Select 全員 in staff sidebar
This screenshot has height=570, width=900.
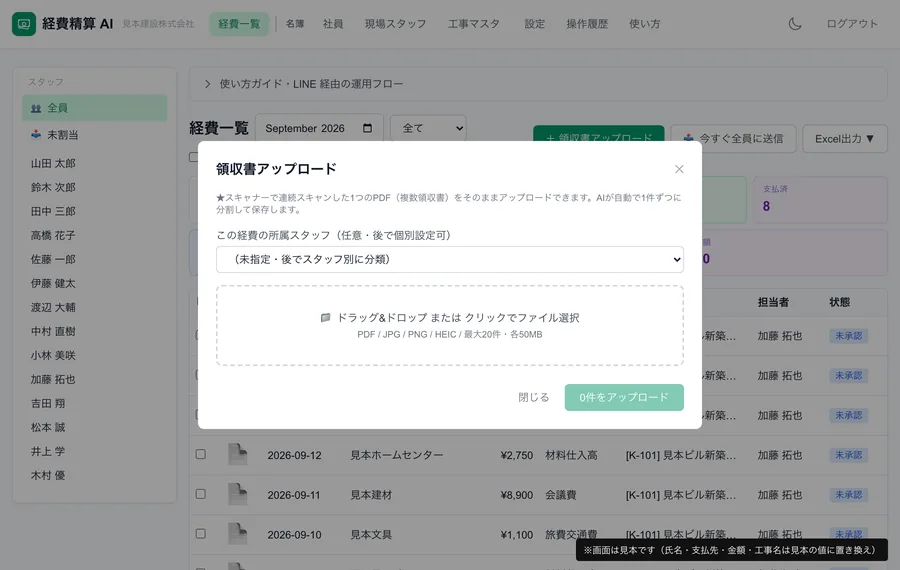pos(95,108)
